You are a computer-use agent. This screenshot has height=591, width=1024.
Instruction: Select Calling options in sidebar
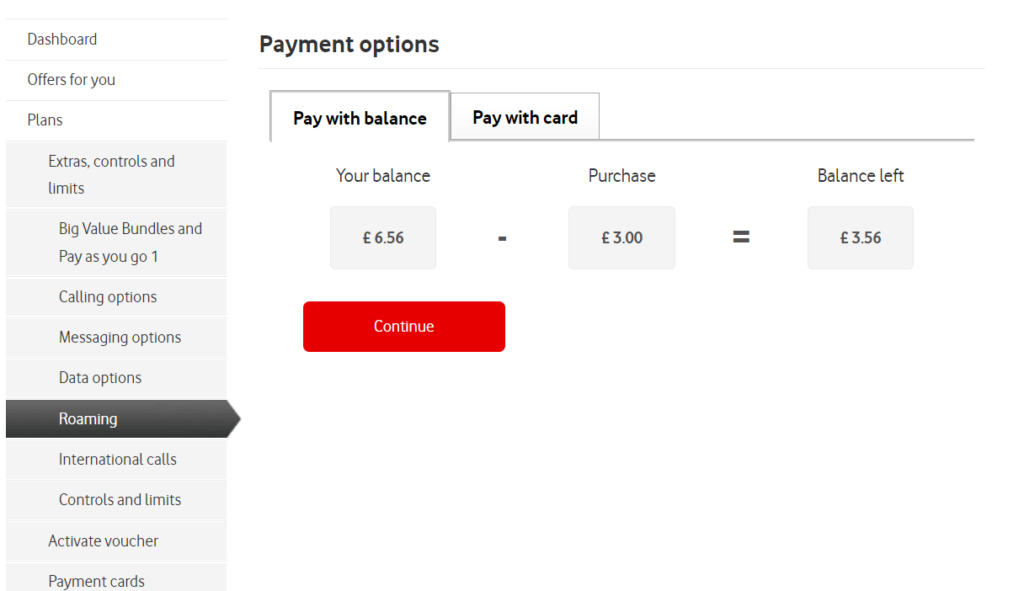coord(108,296)
